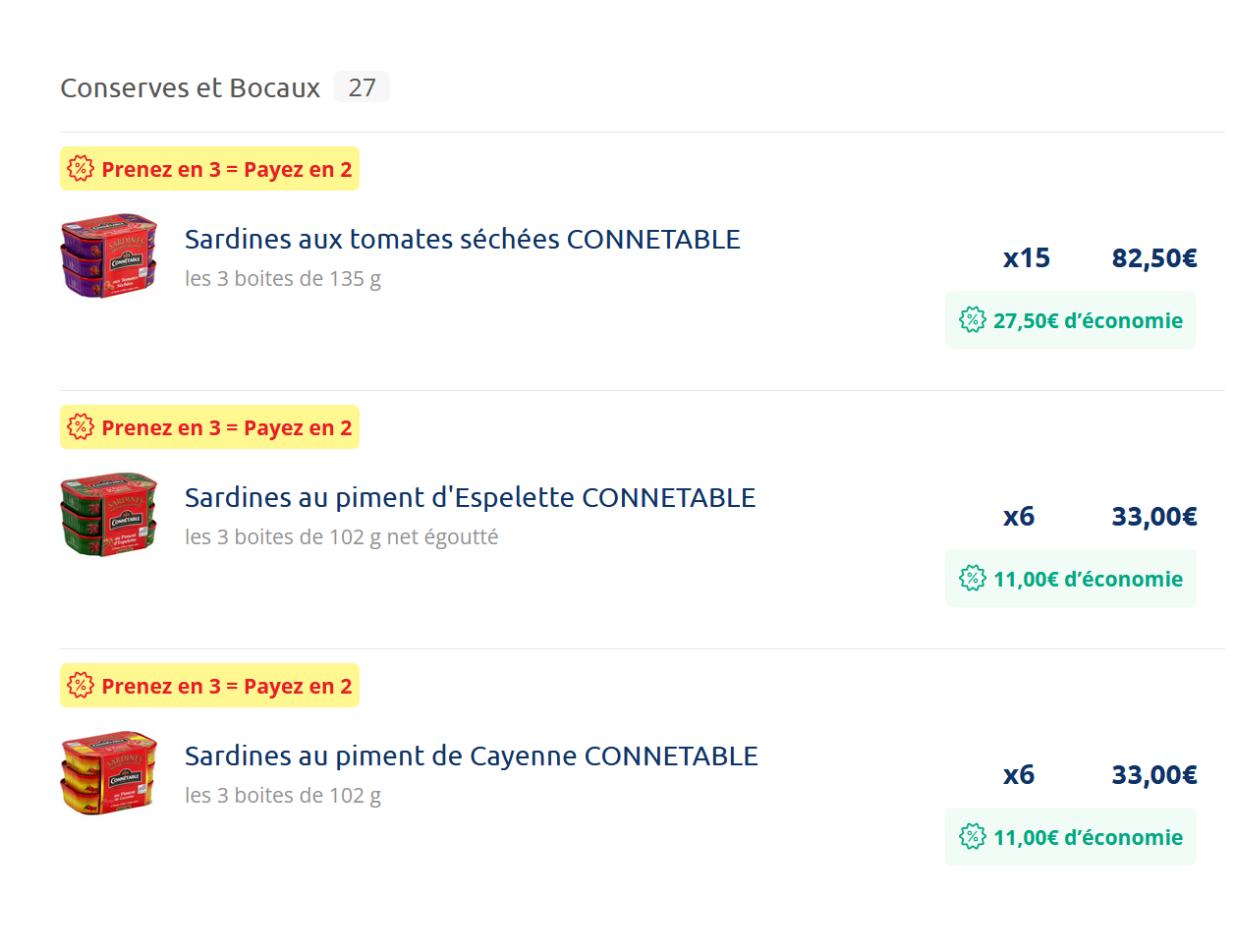Click the x6 quantity for Espelette sardines
1235x952 pixels.
point(1019,517)
